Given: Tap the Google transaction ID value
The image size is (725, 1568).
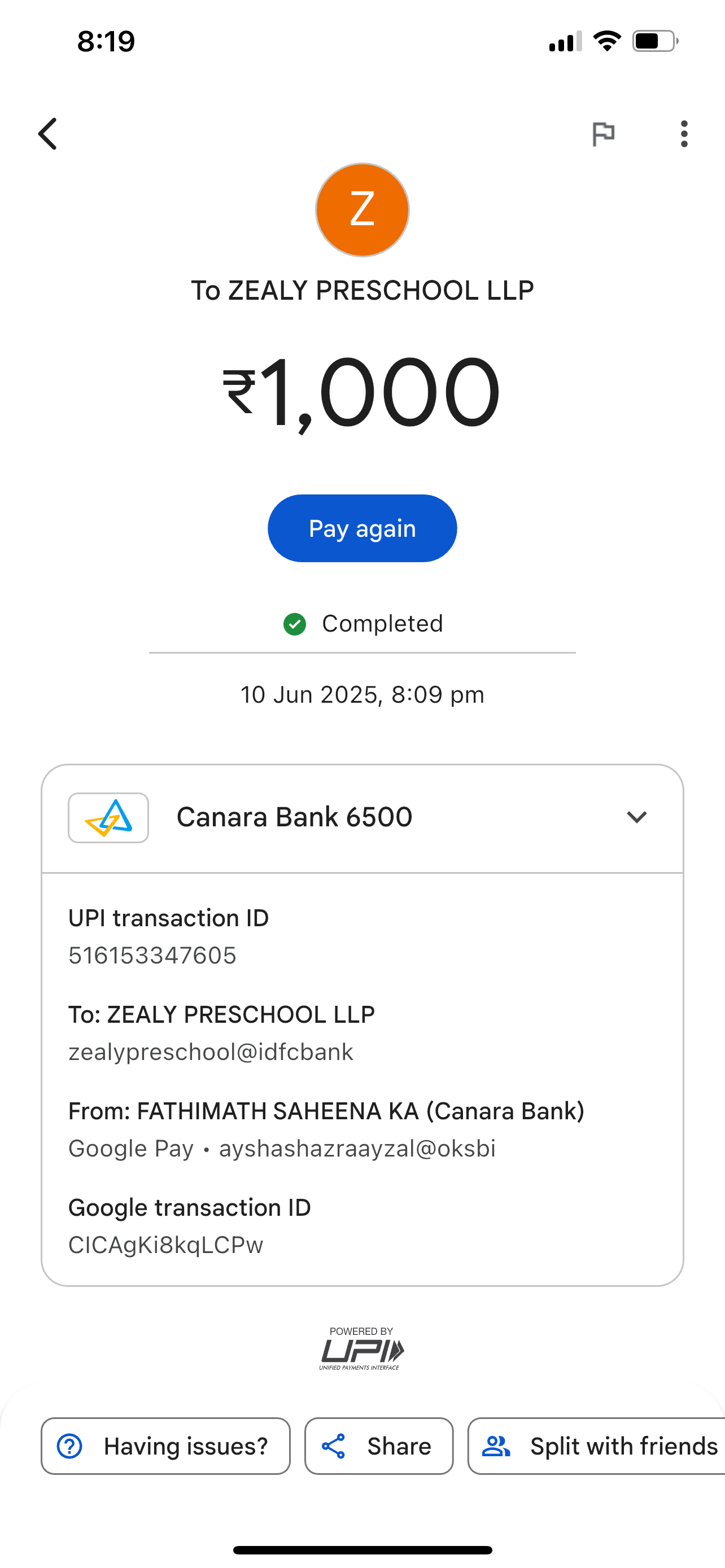Looking at the screenshot, I should pos(165,1245).
